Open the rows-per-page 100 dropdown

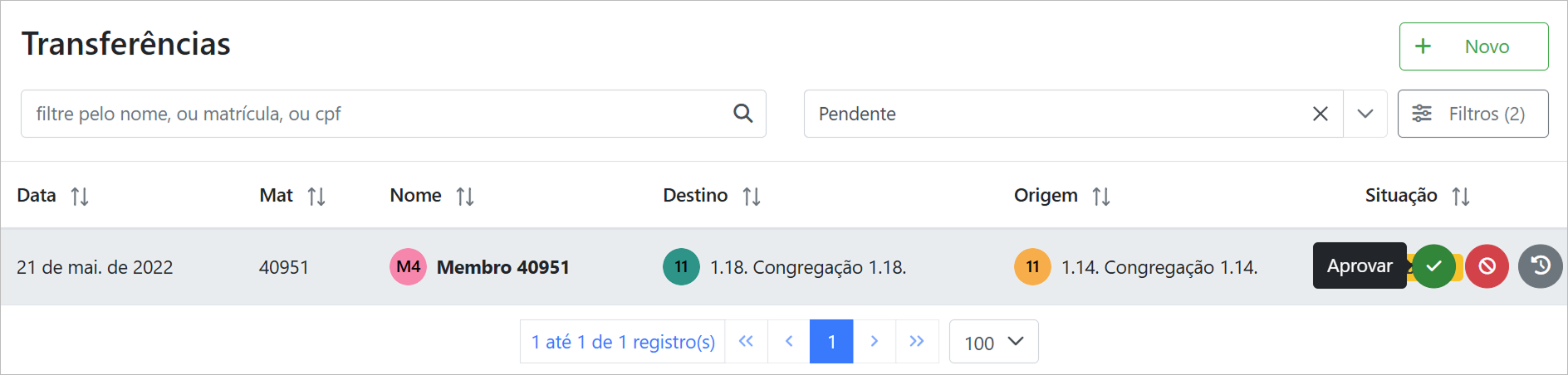tap(993, 342)
